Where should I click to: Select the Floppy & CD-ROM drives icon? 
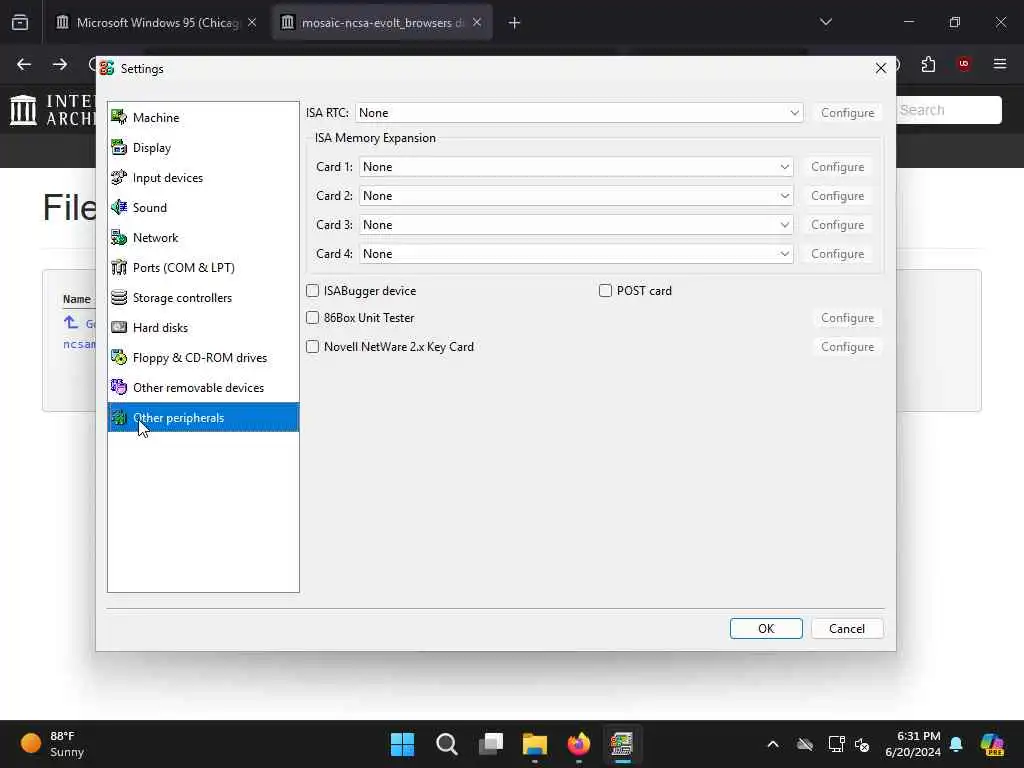pos(119,358)
